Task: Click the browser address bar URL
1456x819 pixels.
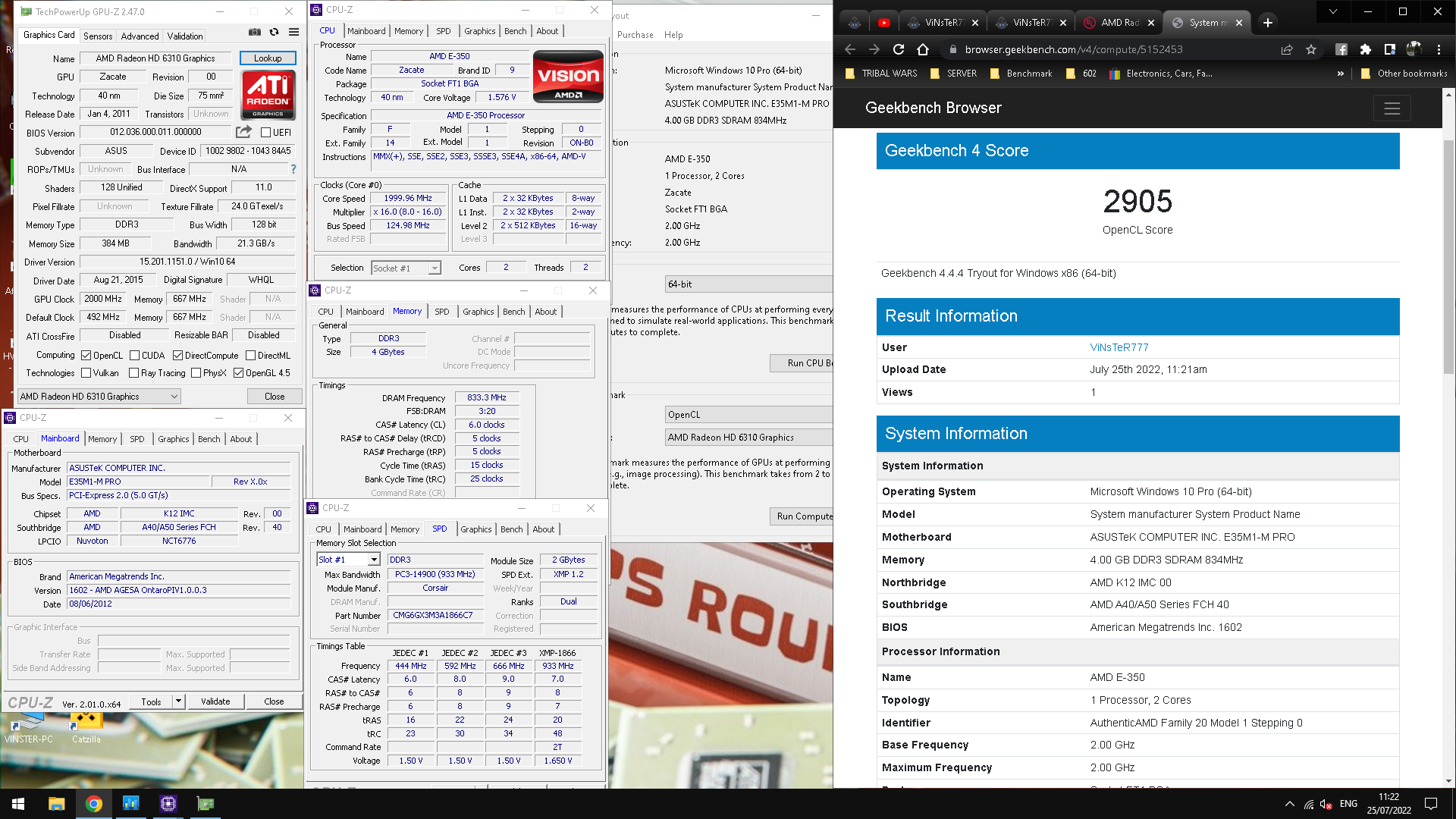Action: [x=1073, y=49]
